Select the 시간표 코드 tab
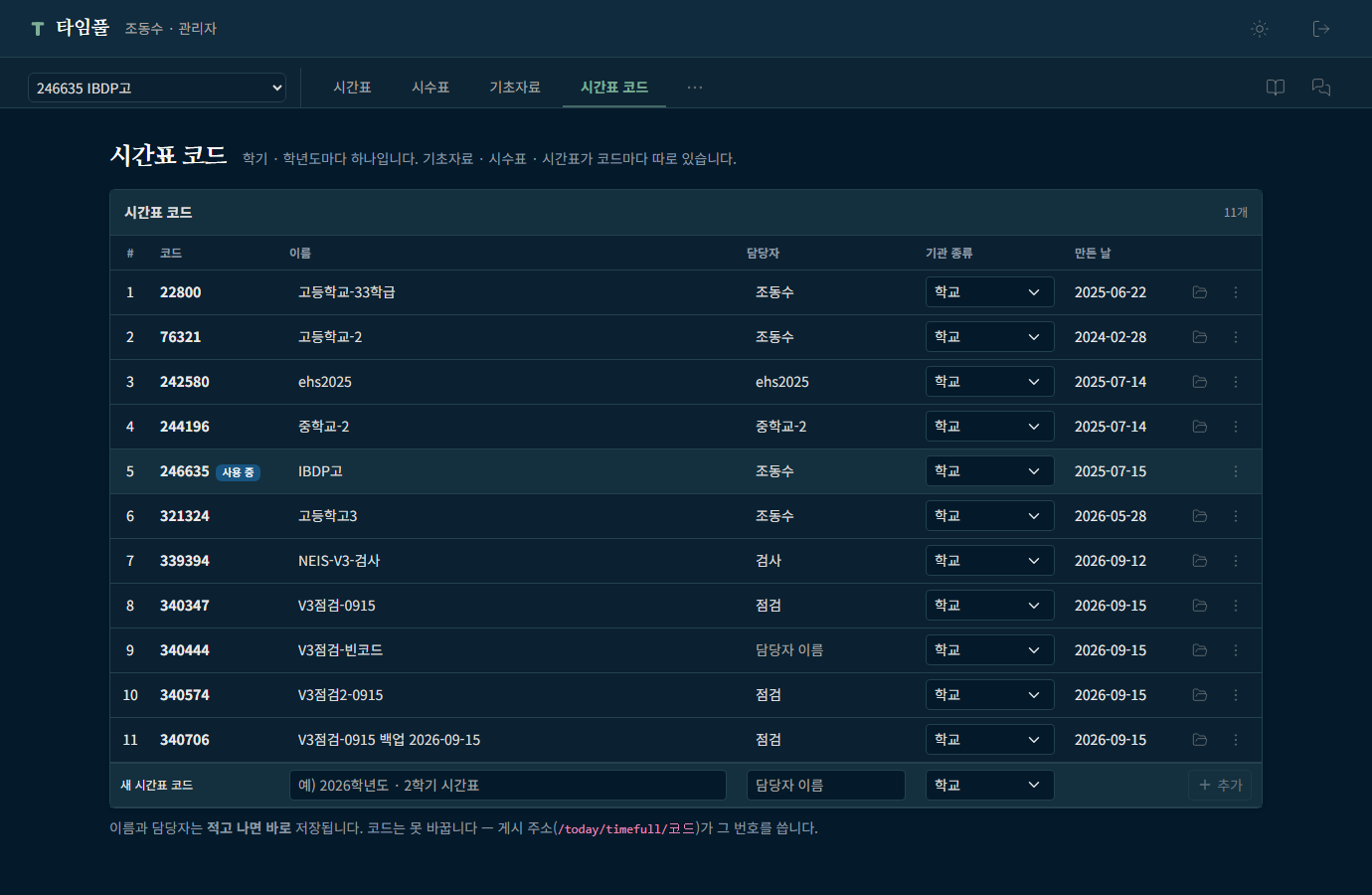The image size is (1372, 895). pyautogui.click(x=614, y=88)
